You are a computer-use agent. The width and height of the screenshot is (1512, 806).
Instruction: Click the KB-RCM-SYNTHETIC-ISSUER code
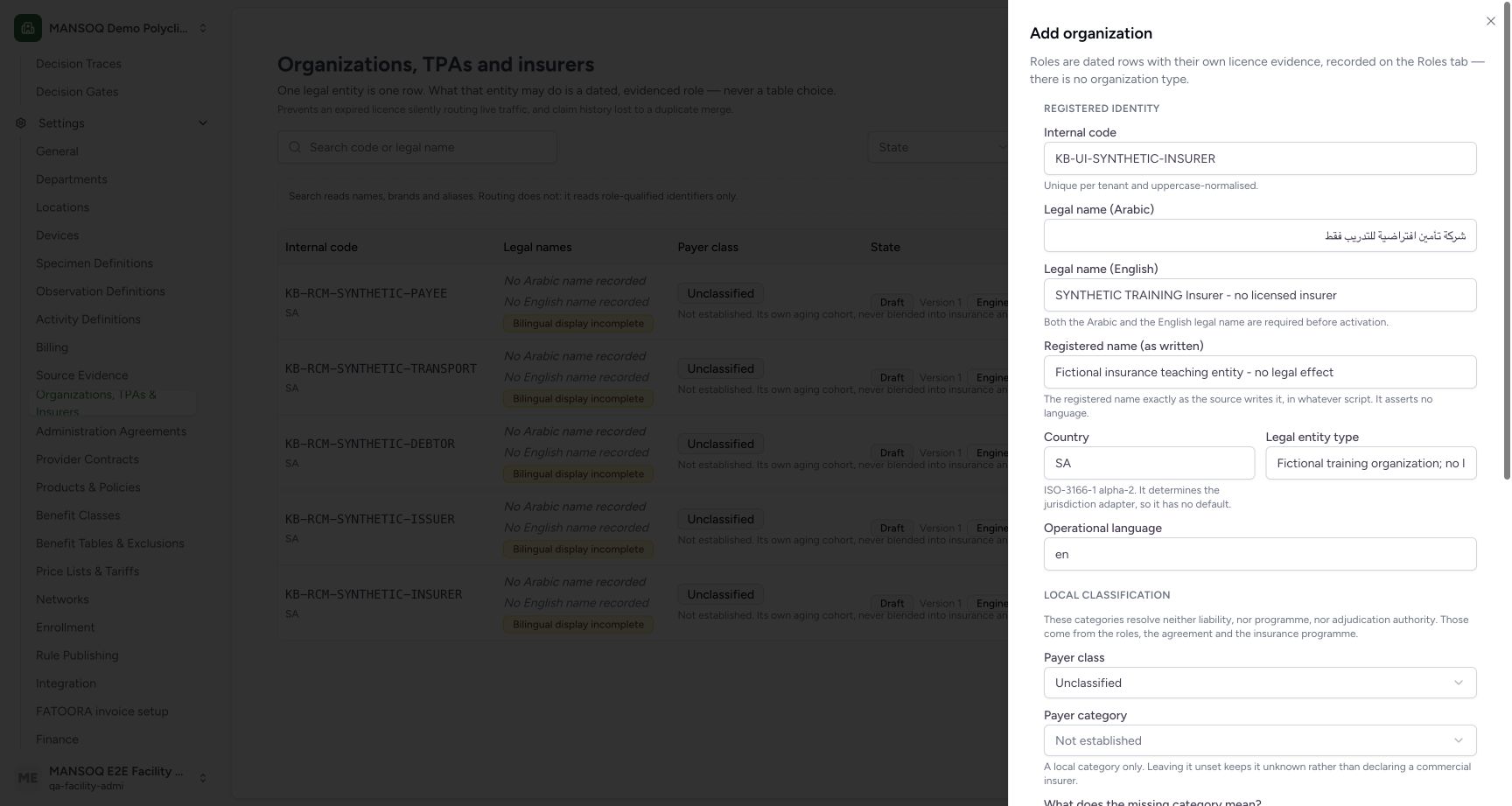(370, 519)
